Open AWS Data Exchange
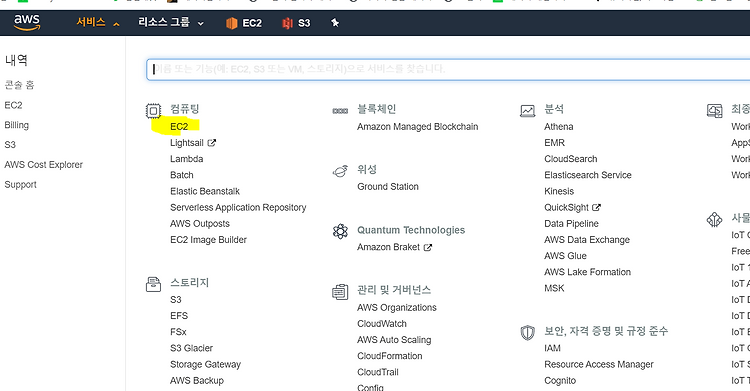This screenshot has width=750, height=391. (587, 240)
